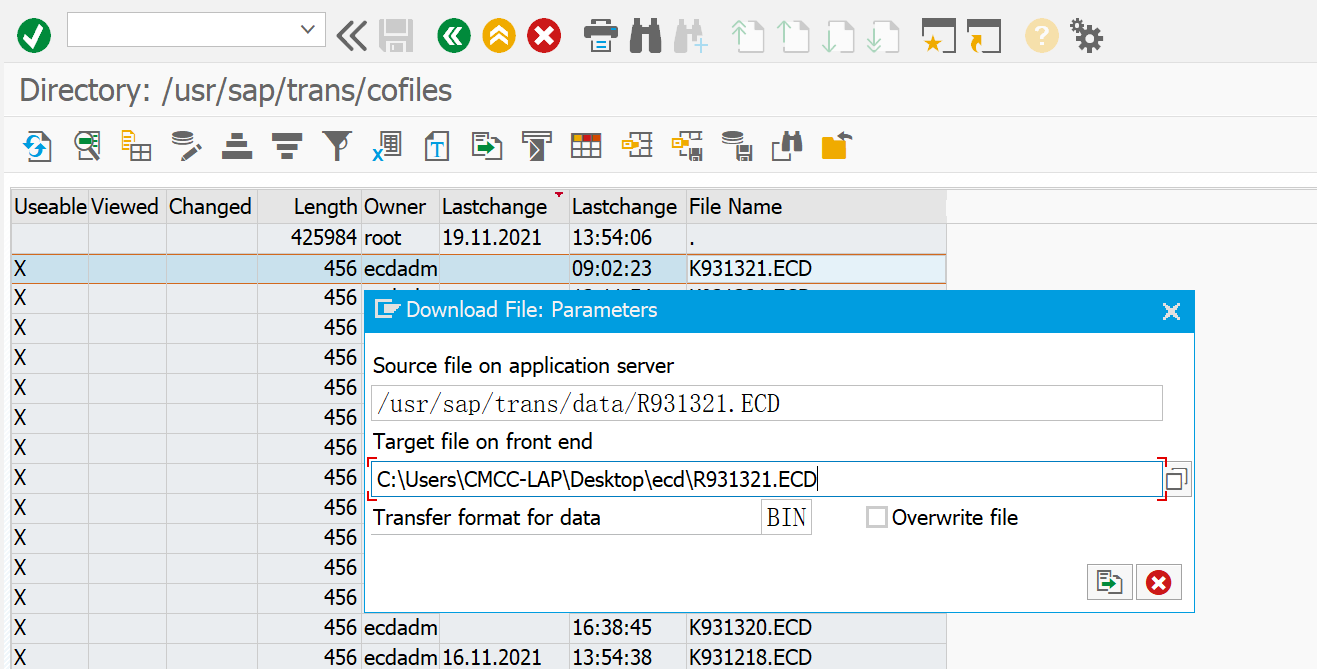Screen dimensions: 1317x669
Task: Click the Source file on application server field
Action: (766, 403)
